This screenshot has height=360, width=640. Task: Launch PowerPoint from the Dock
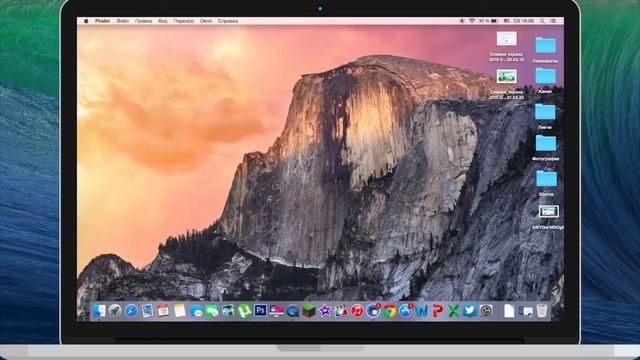tap(438, 311)
